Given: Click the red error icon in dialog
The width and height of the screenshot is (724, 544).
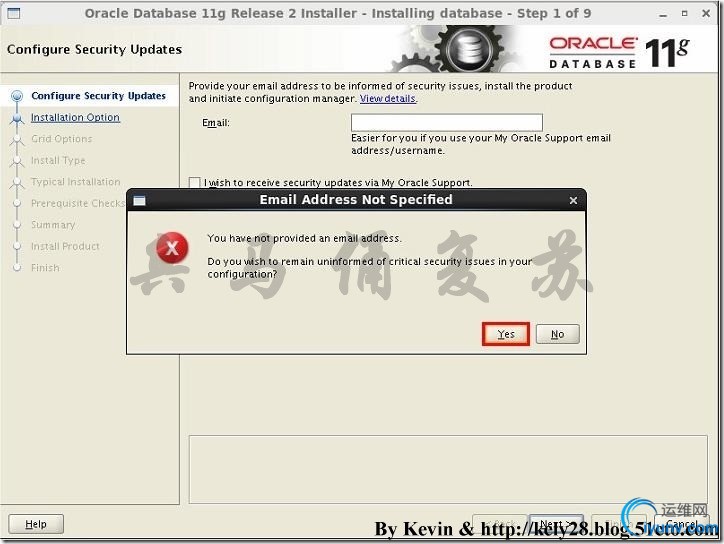Looking at the screenshot, I should coord(172,248).
